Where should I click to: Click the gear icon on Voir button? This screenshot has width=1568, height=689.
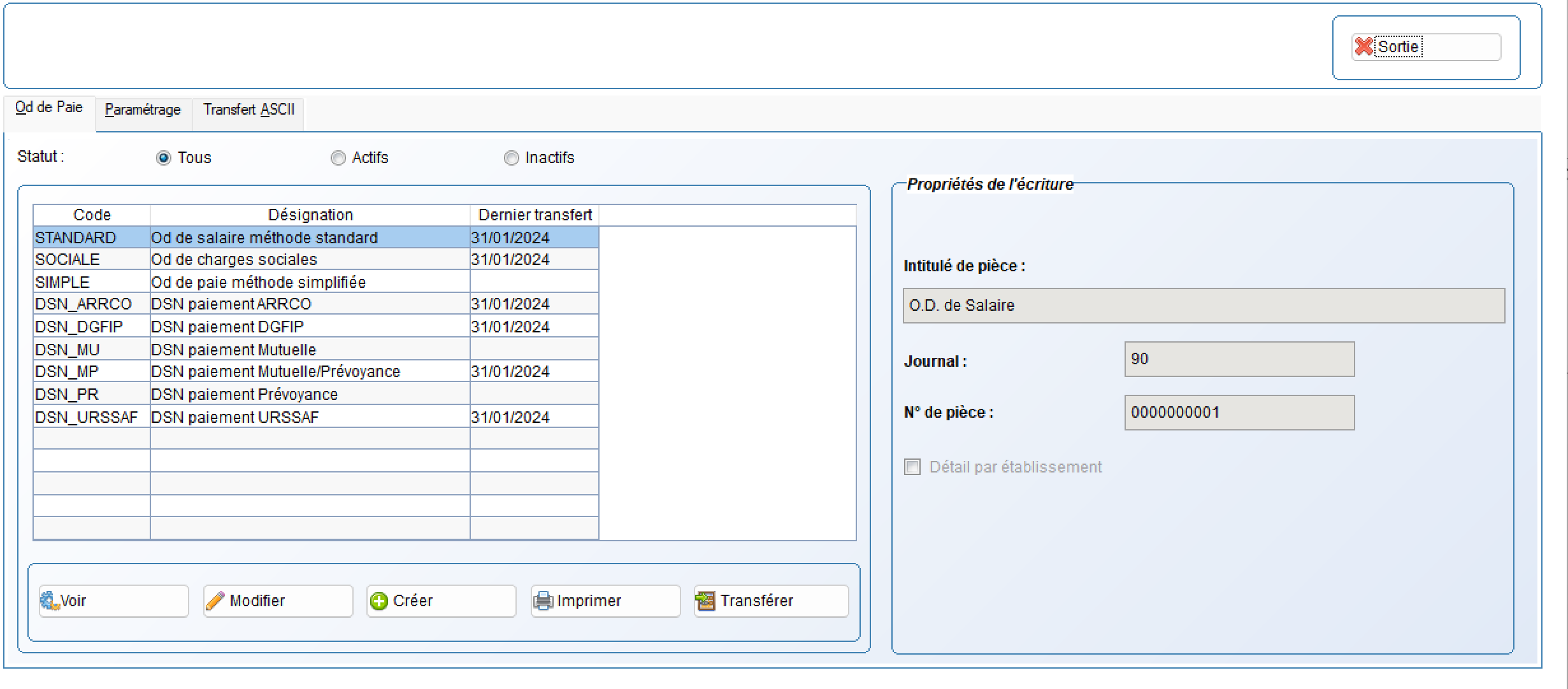pyautogui.click(x=50, y=600)
